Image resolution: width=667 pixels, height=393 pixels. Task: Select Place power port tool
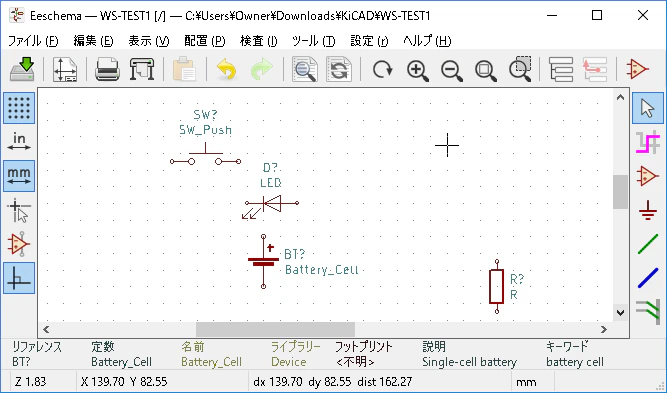pyautogui.click(x=647, y=210)
